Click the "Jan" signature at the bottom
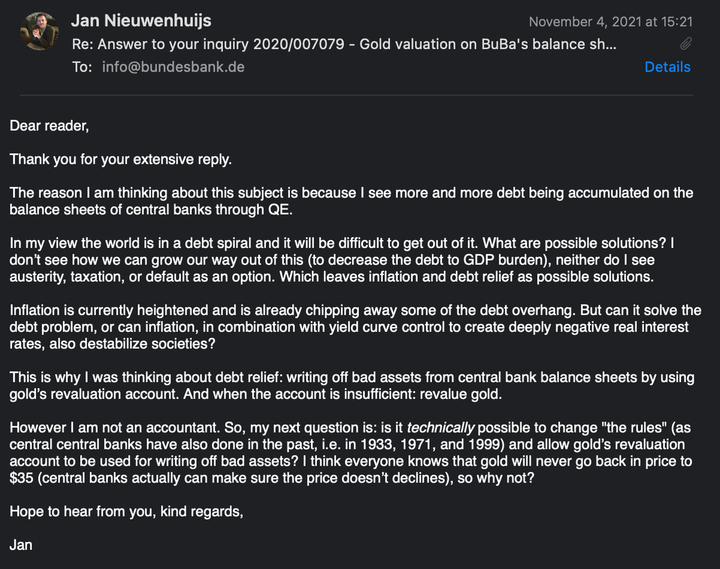This screenshot has width=720, height=569. click(21, 545)
